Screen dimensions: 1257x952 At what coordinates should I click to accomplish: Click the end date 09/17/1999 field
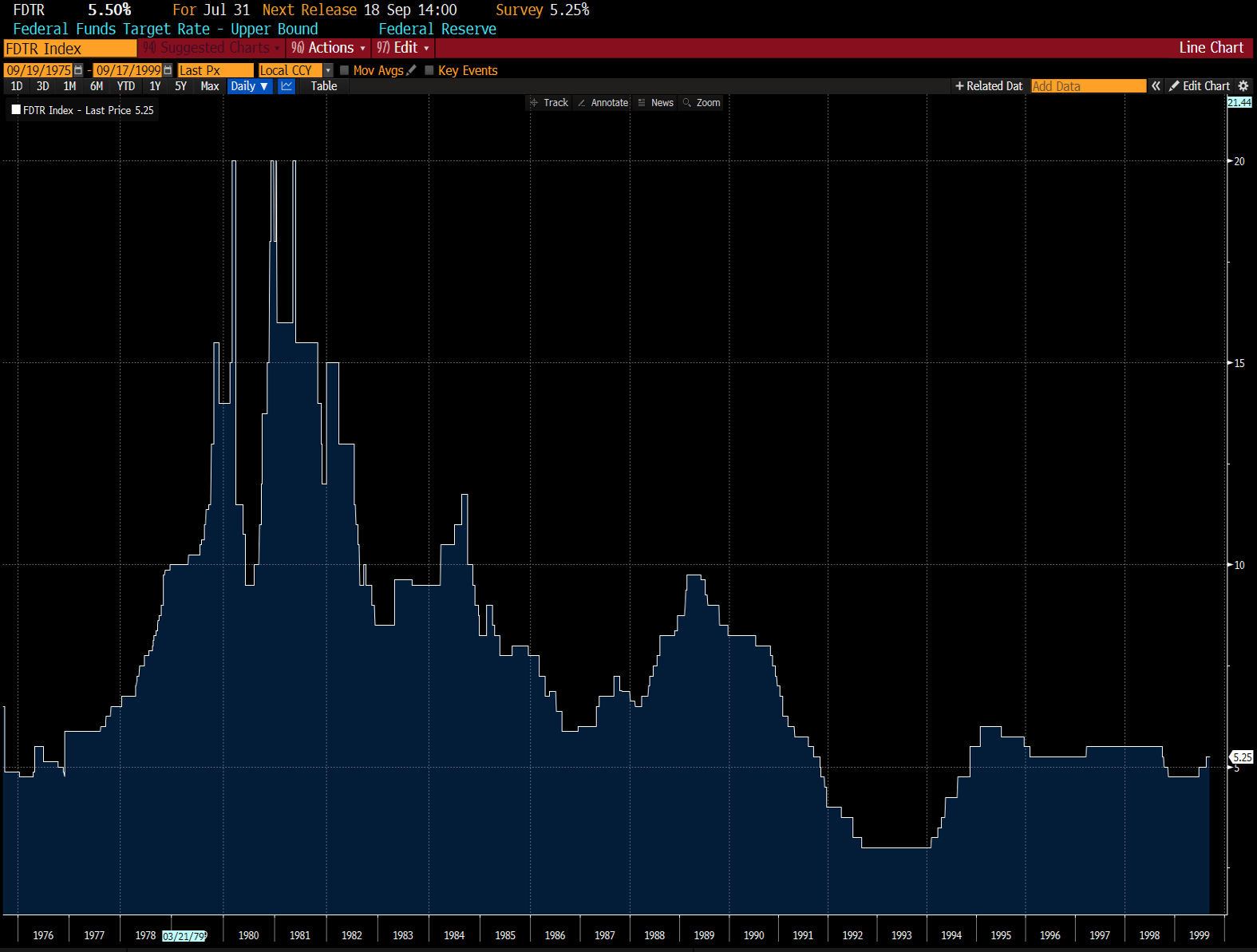128,70
